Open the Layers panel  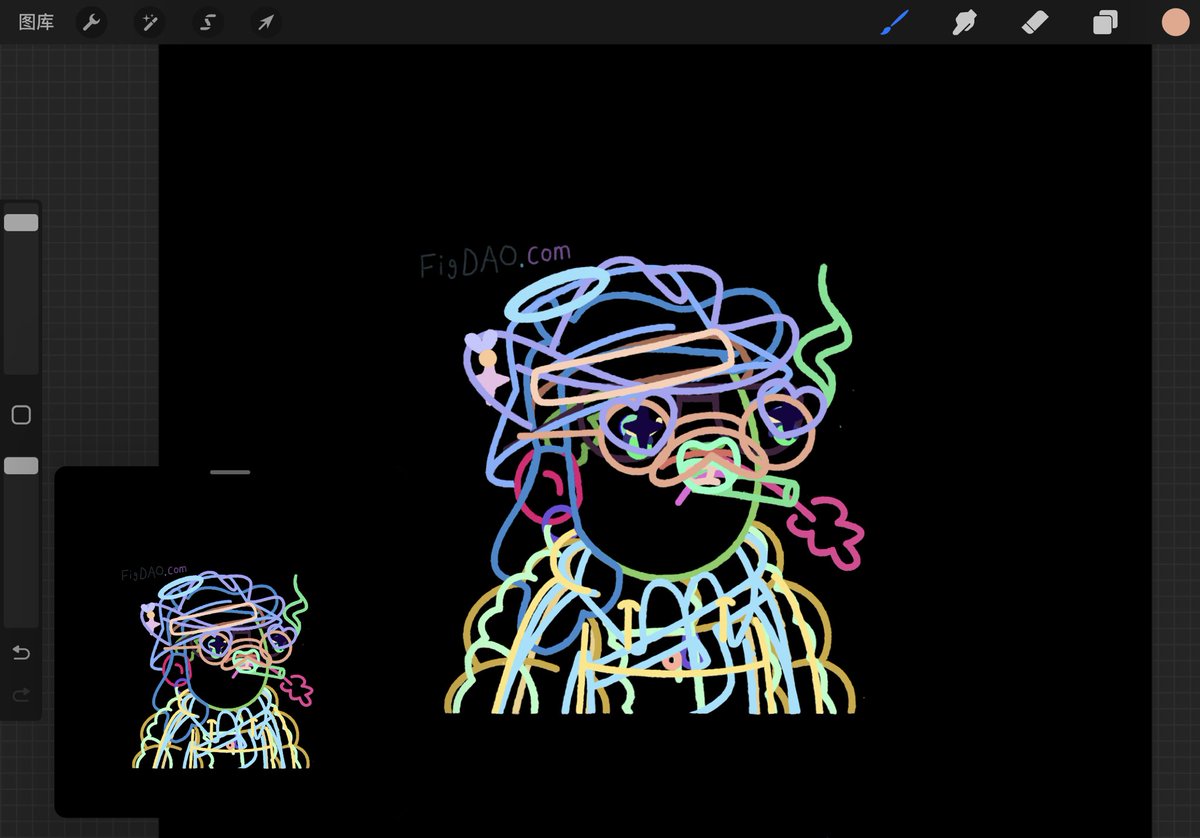point(1105,22)
